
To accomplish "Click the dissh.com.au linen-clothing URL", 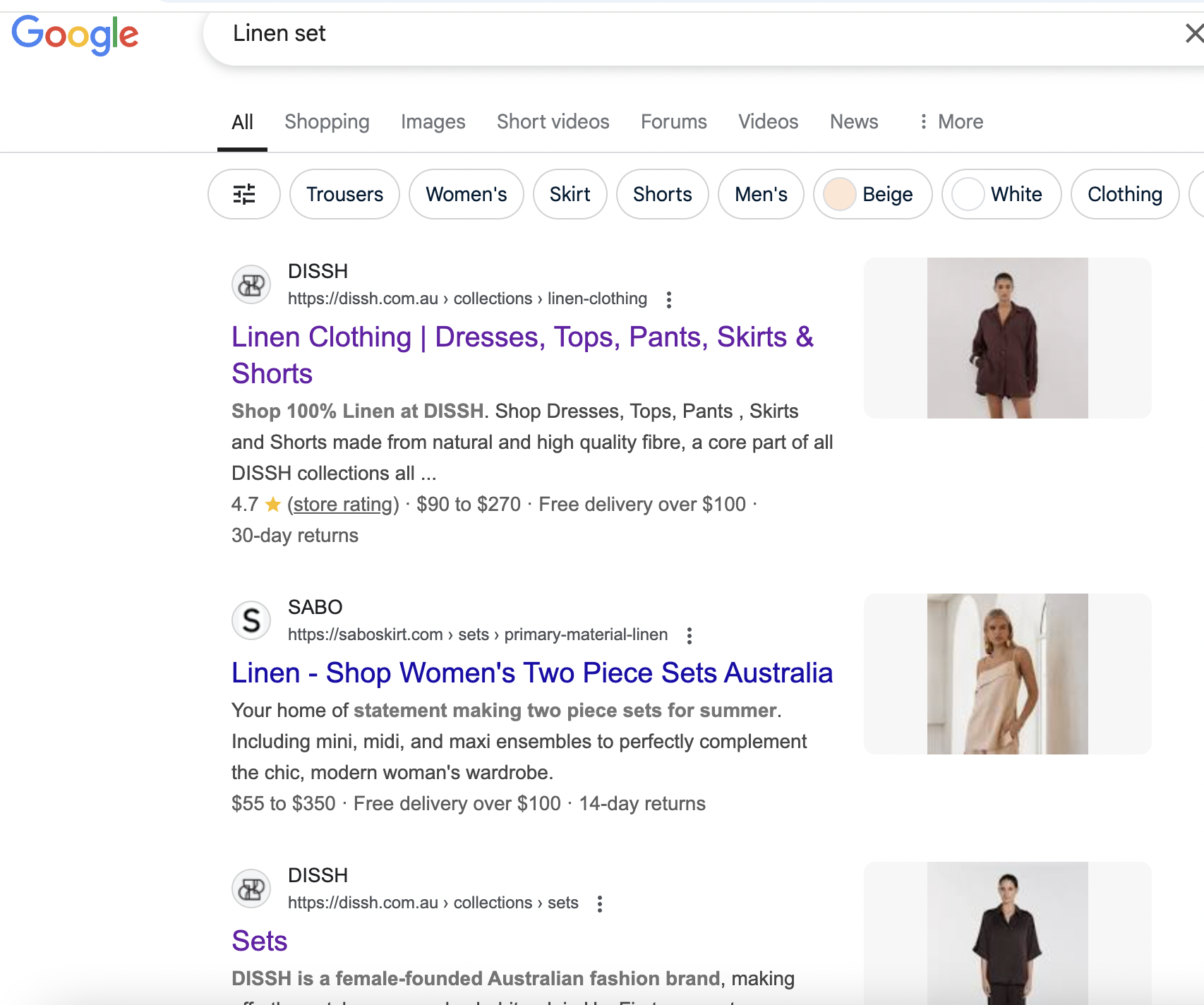I will pyautogui.click(x=467, y=299).
